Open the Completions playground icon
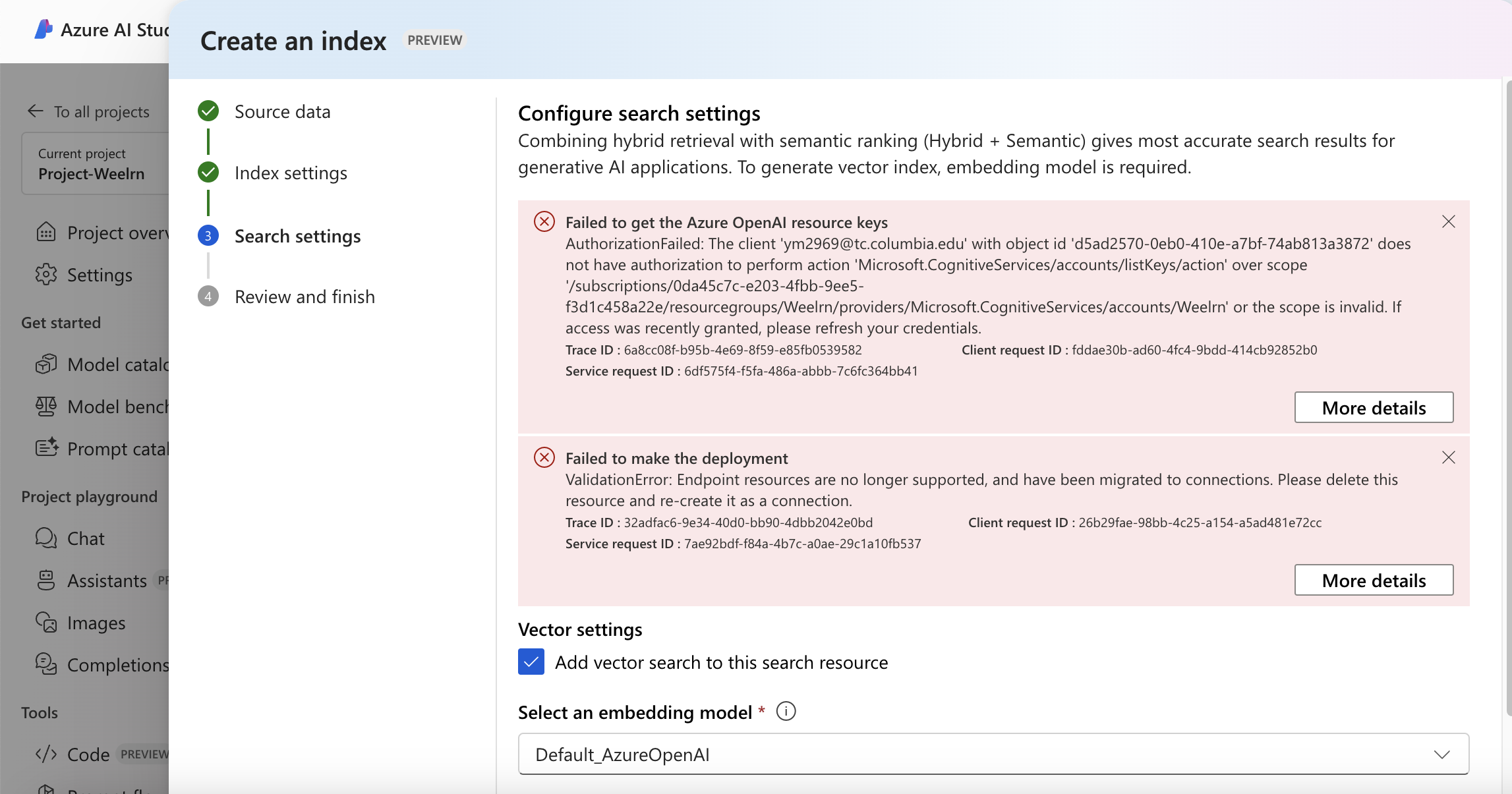Image resolution: width=1512 pixels, height=794 pixels. 45,664
